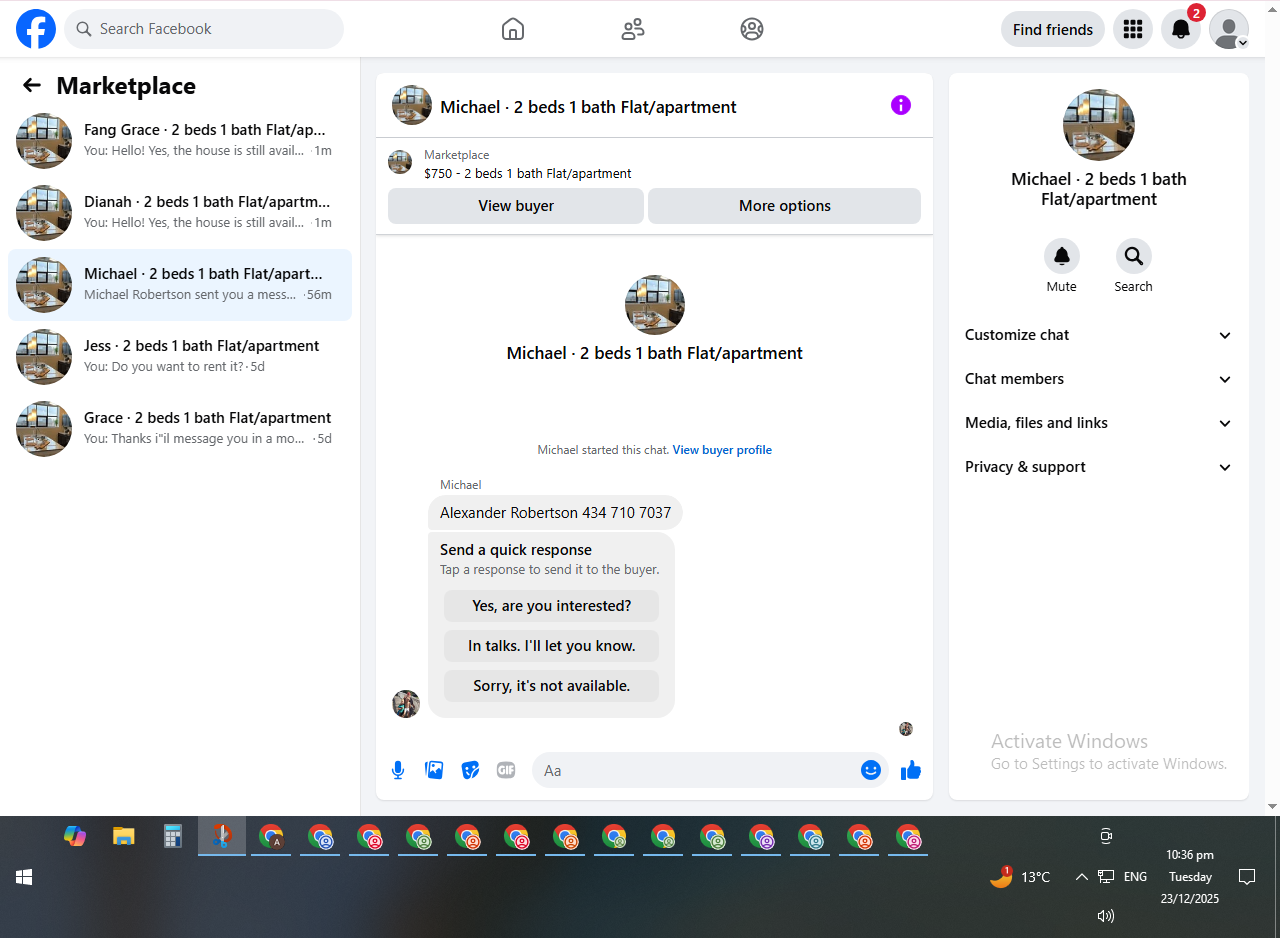Open File Explorer from the taskbar

(x=124, y=836)
